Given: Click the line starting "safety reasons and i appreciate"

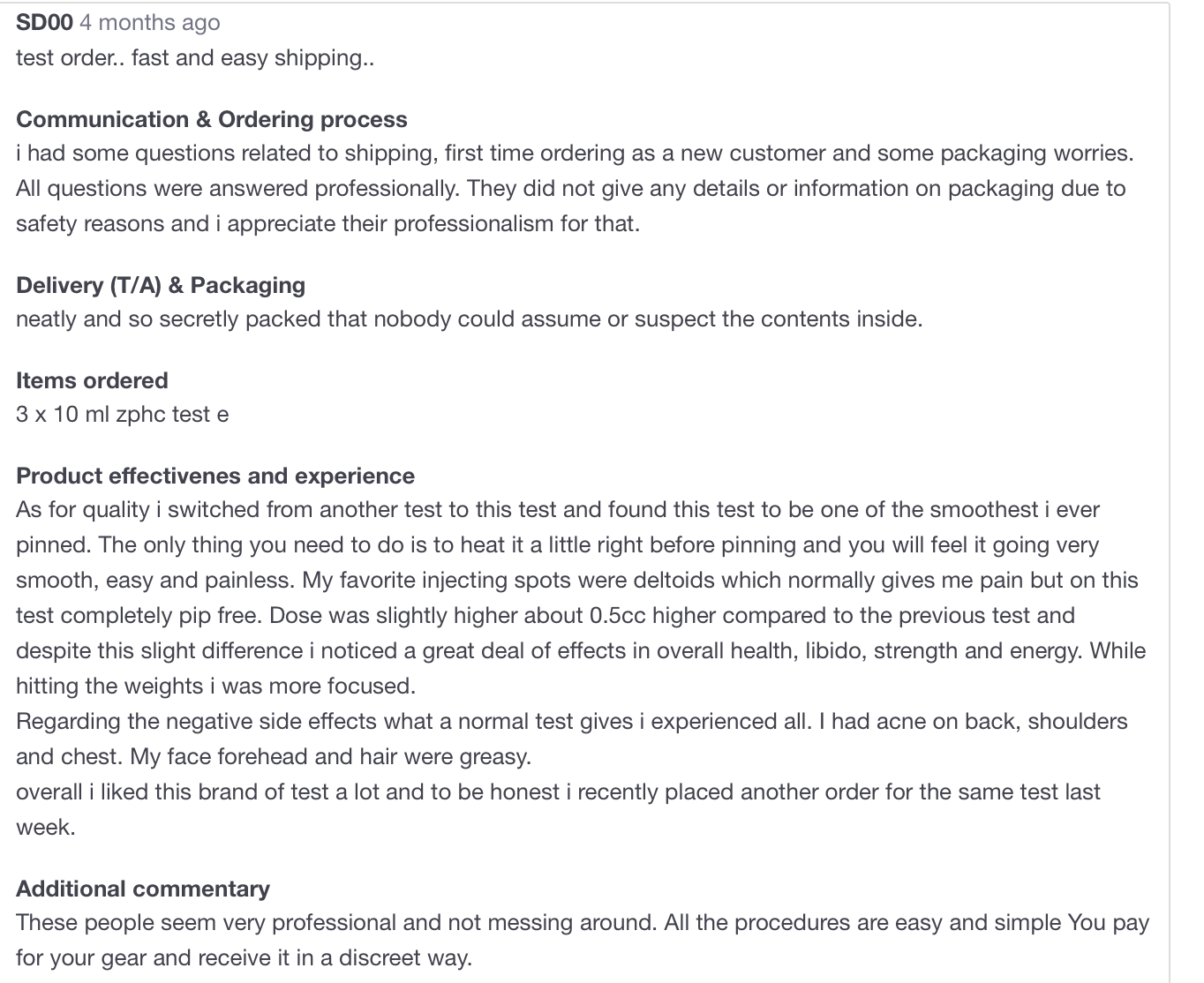Looking at the screenshot, I should [328, 224].
